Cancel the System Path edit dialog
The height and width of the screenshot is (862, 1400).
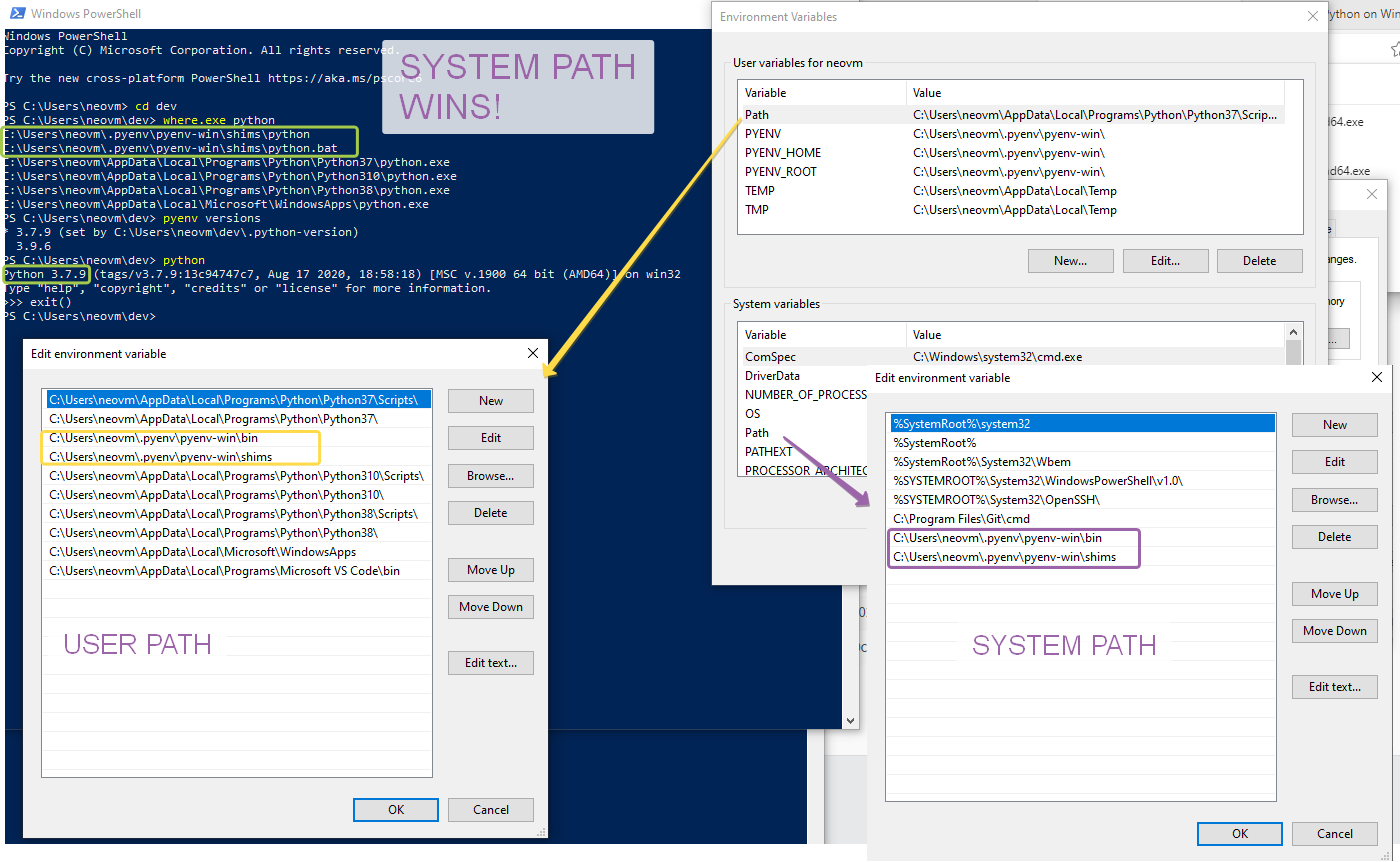pos(1335,833)
